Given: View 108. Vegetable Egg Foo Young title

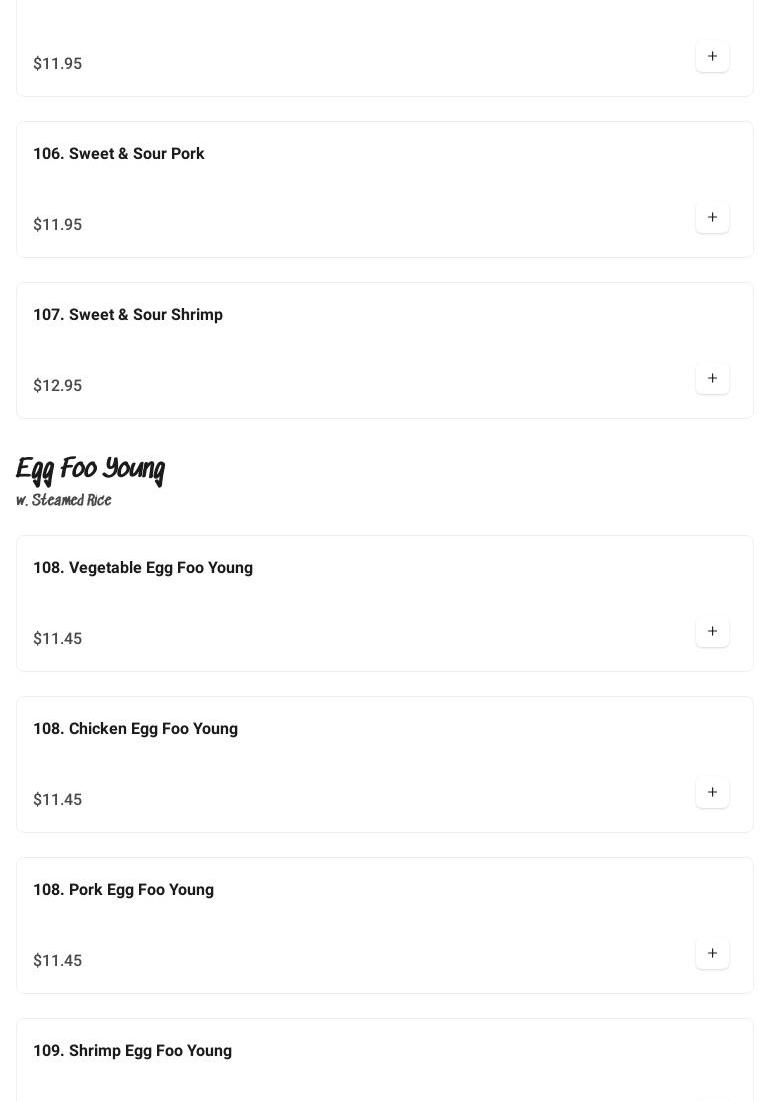Looking at the screenshot, I should pyautogui.click(x=142, y=568).
